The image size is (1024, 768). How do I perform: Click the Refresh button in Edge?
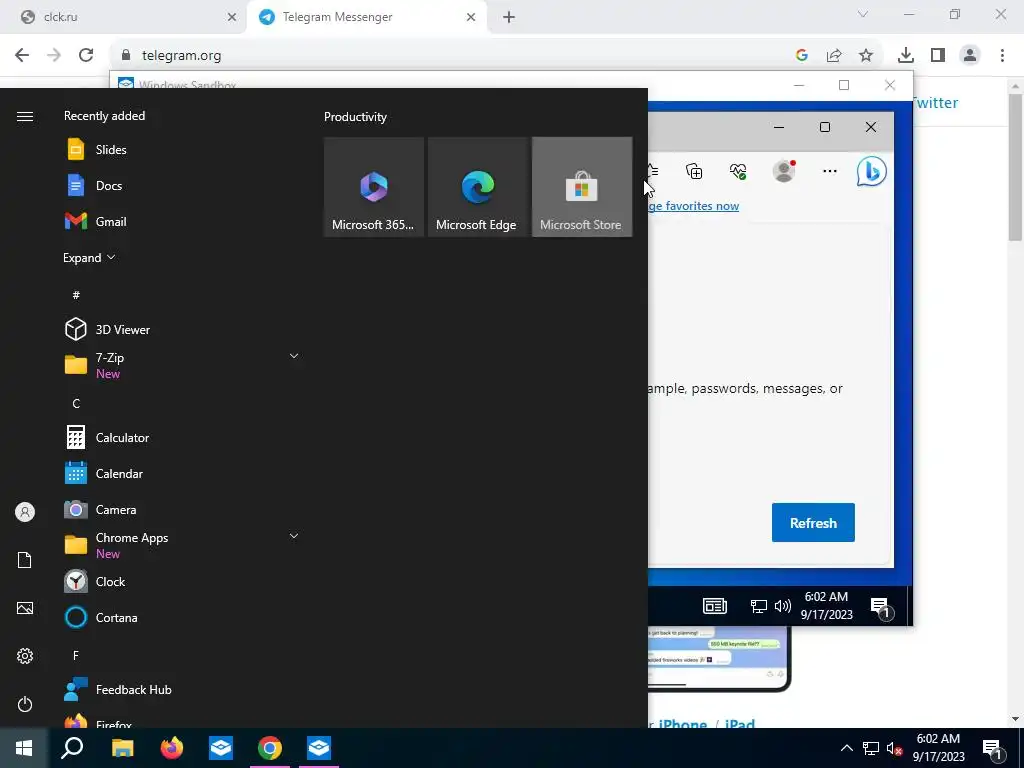tap(813, 522)
